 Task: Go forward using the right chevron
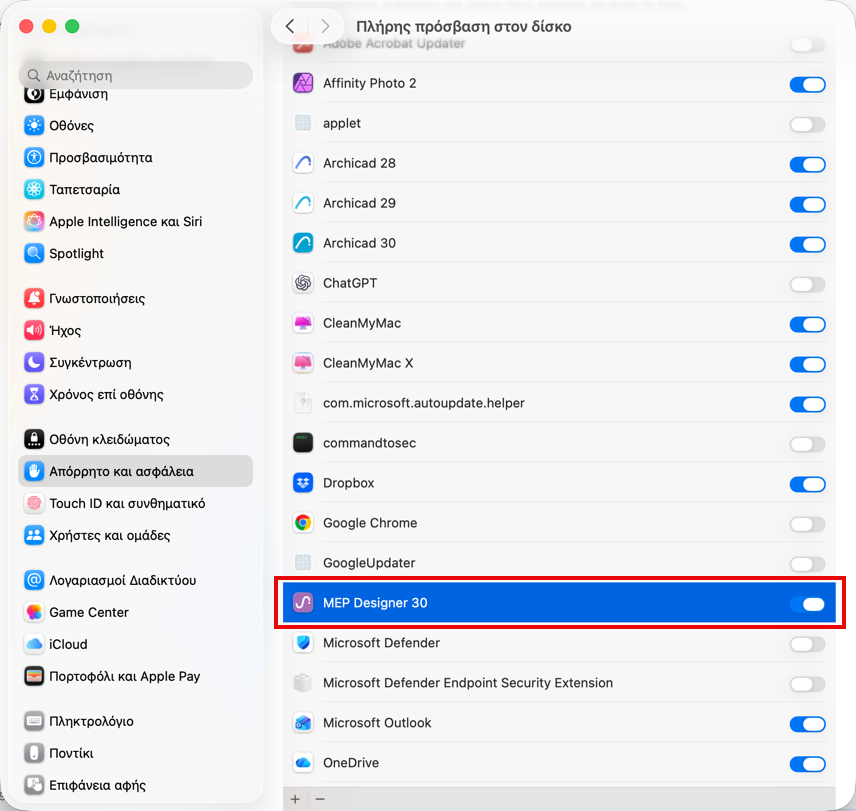point(325,26)
